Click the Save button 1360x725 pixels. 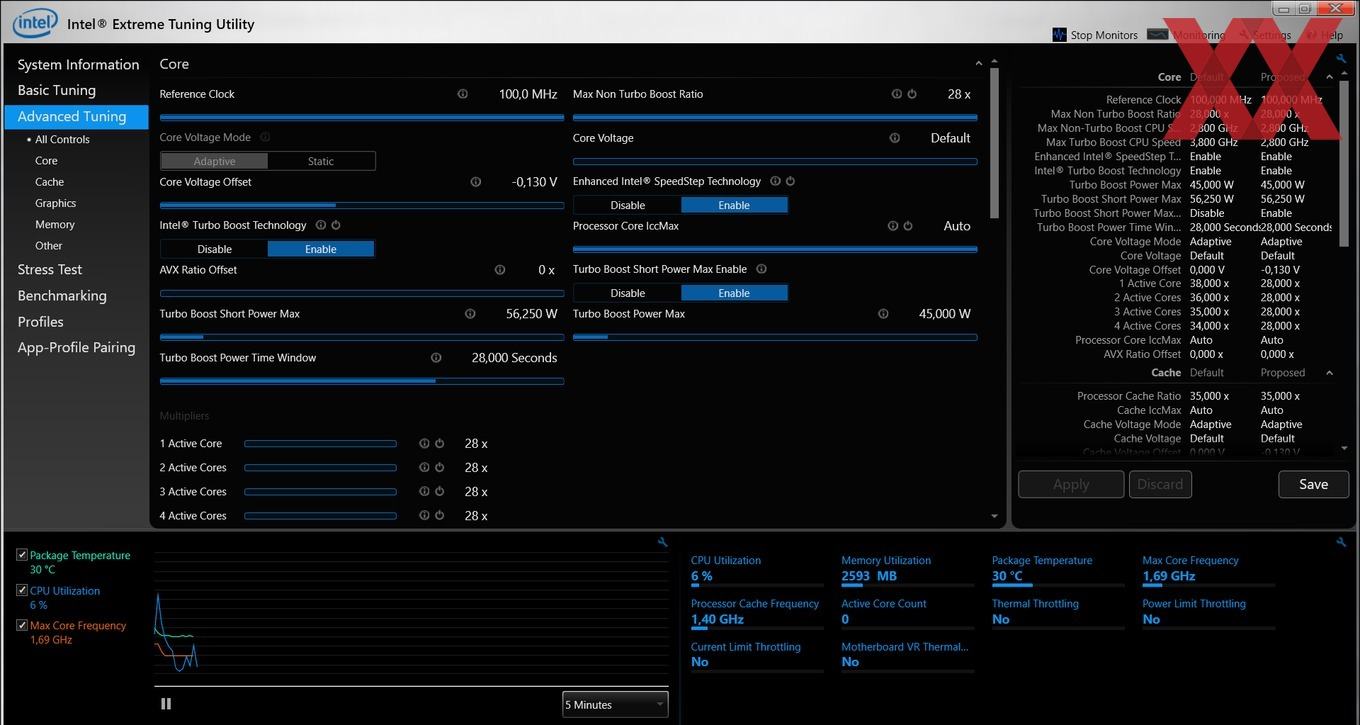pos(1313,484)
